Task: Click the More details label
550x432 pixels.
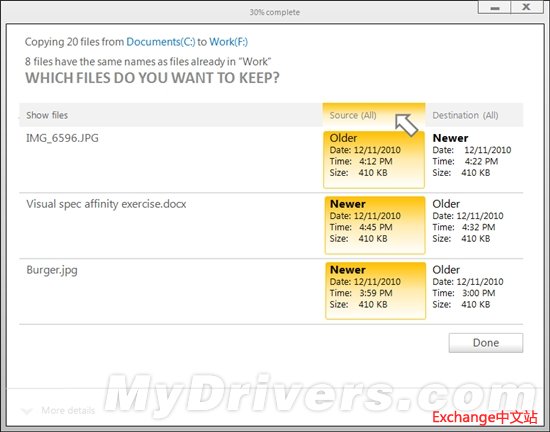Action: click(x=68, y=410)
